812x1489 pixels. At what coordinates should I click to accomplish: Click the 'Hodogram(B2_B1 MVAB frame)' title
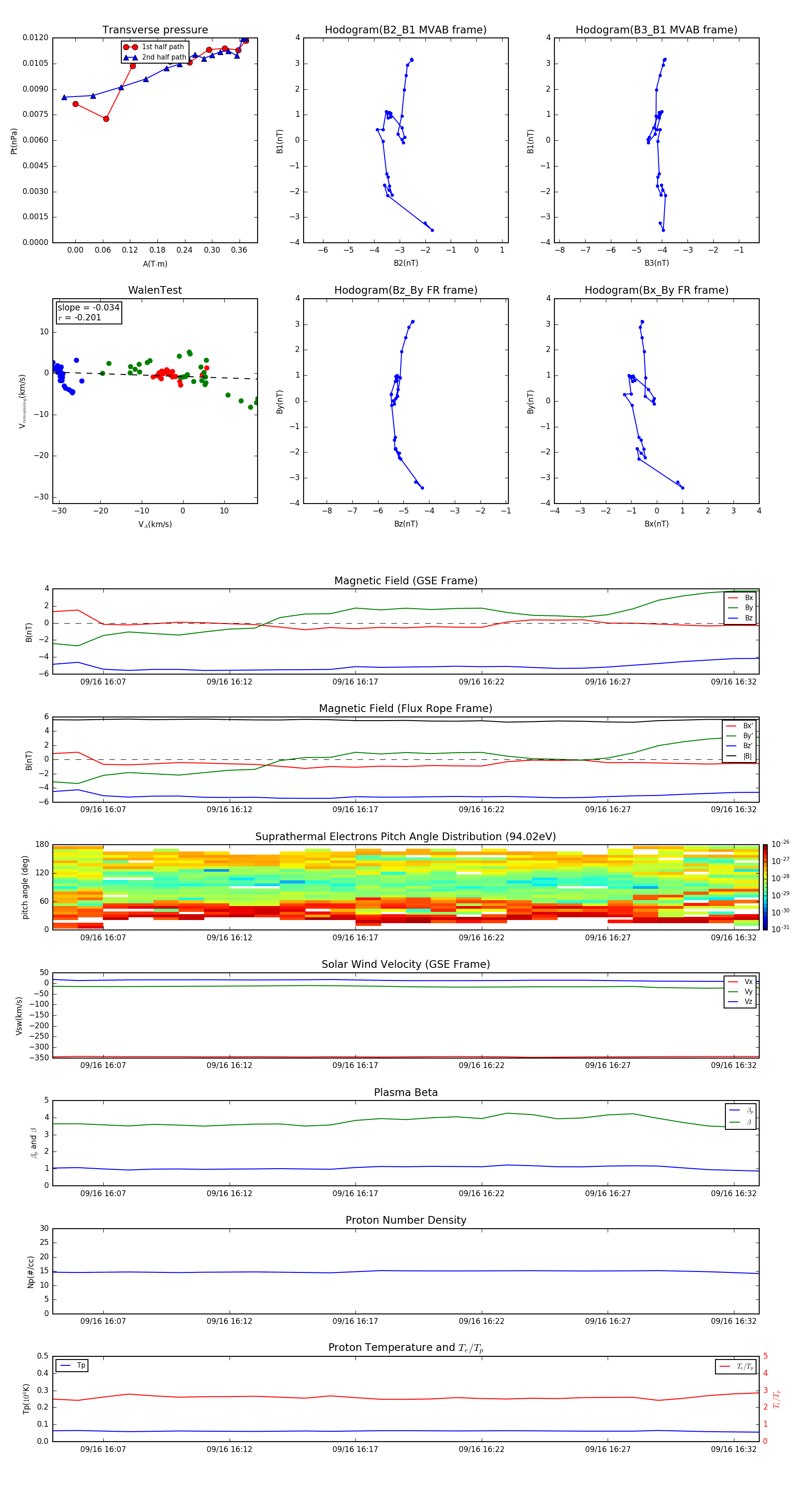pyautogui.click(x=406, y=30)
